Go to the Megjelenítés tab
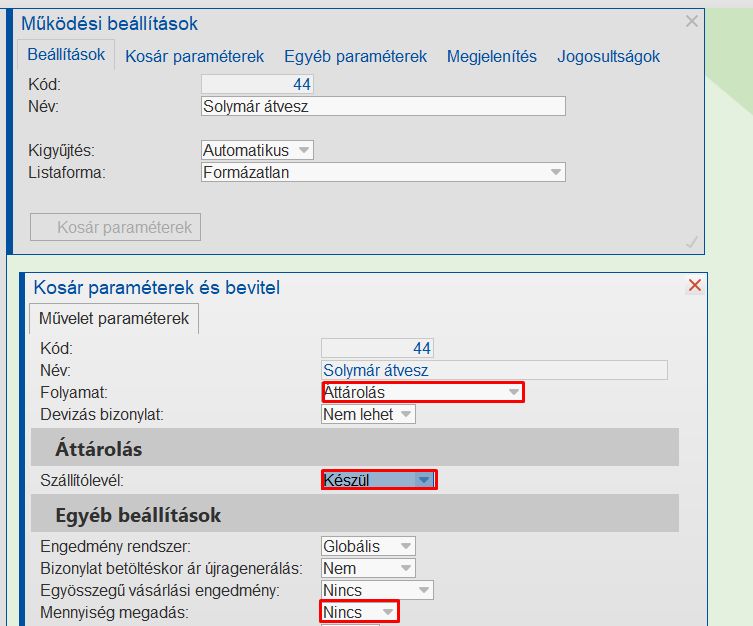This screenshot has width=753, height=626. click(492, 57)
